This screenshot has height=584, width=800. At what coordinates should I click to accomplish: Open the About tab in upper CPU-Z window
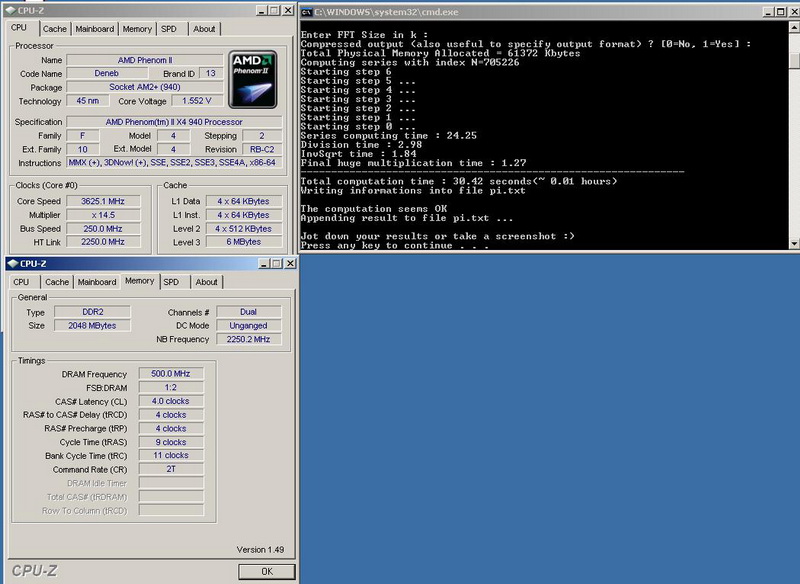click(x=204, y=29)
